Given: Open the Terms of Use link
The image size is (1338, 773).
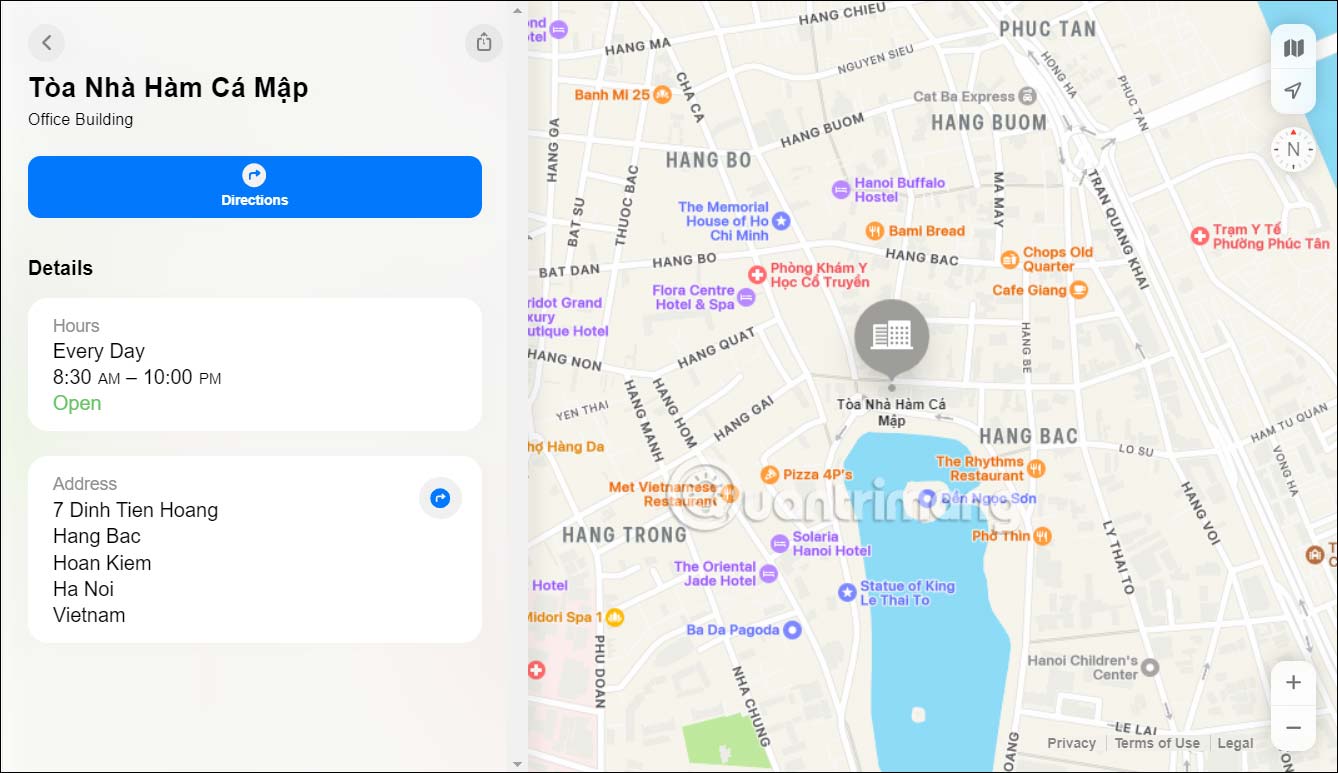Looking at the screenshot, I should pos(1157,743).
